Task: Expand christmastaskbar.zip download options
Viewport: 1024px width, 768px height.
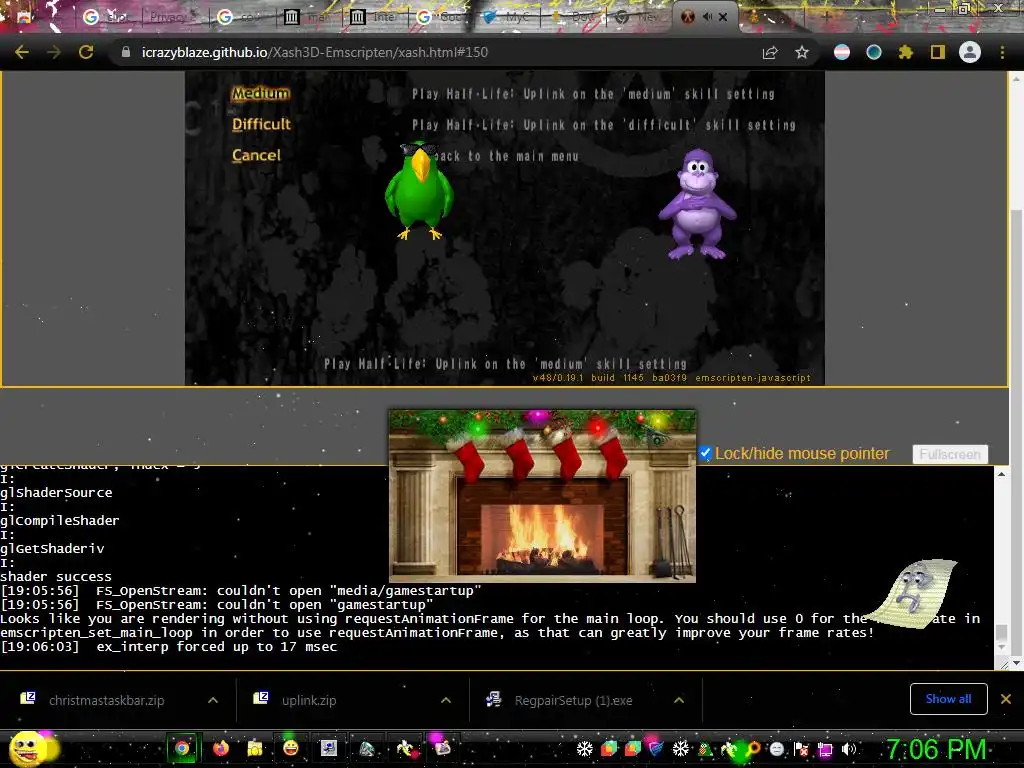Action: [x=213, y=700]
